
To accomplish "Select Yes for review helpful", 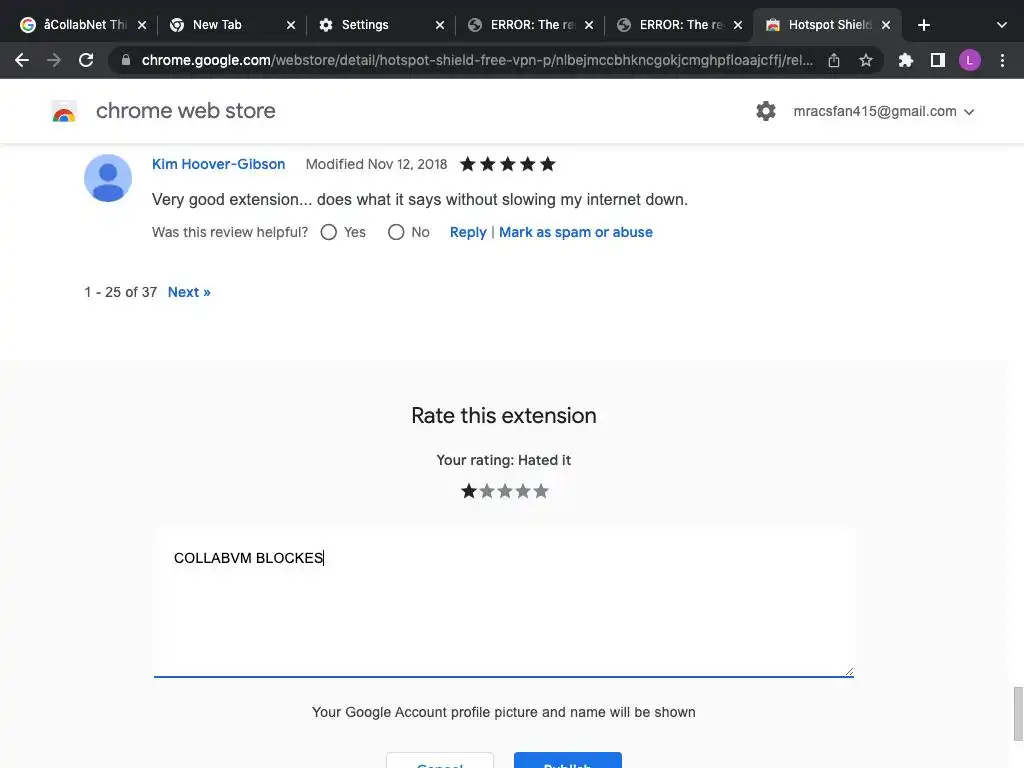I will pyautogui.click(x=329, y=232).
